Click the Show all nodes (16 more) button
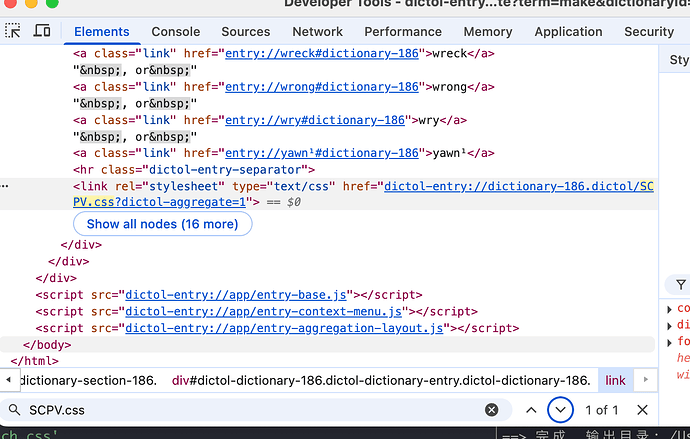This screenshot has width=690, height=439. 162,224
